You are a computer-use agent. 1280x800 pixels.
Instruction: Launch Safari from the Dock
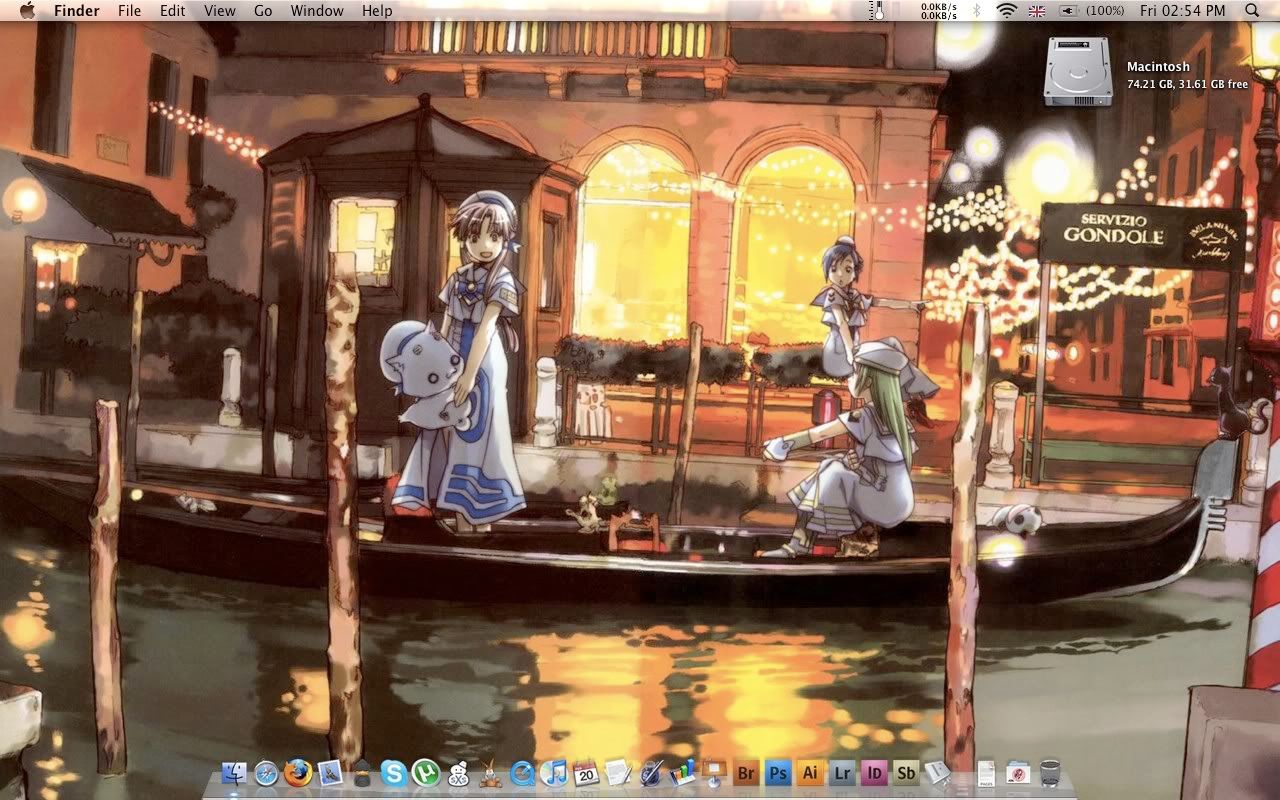266,773
